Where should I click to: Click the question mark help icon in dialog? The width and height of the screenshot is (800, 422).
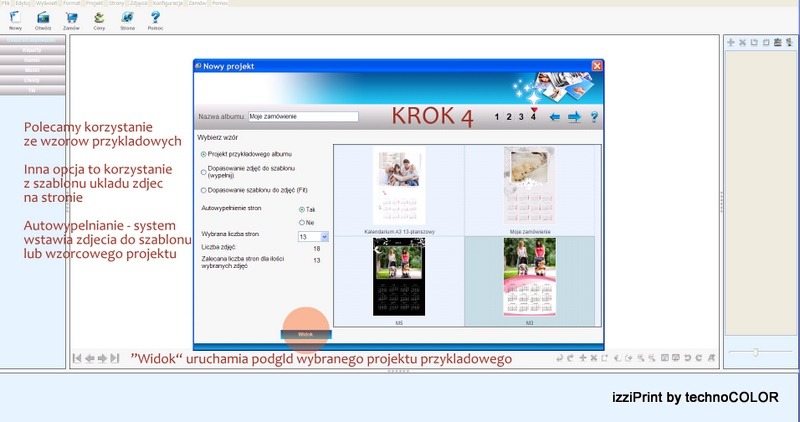coord(593,117)
